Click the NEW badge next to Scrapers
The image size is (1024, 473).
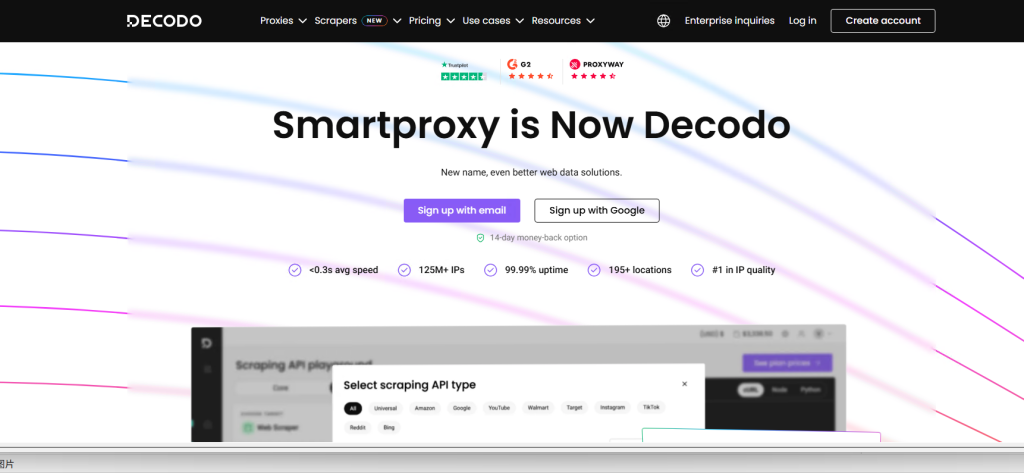(x=374, y=21)
